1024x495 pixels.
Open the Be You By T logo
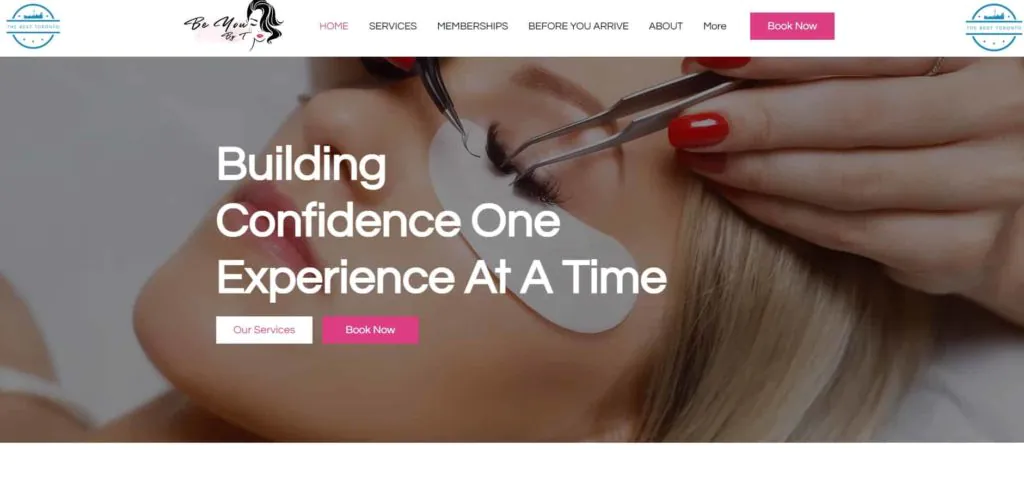(233, 25)
